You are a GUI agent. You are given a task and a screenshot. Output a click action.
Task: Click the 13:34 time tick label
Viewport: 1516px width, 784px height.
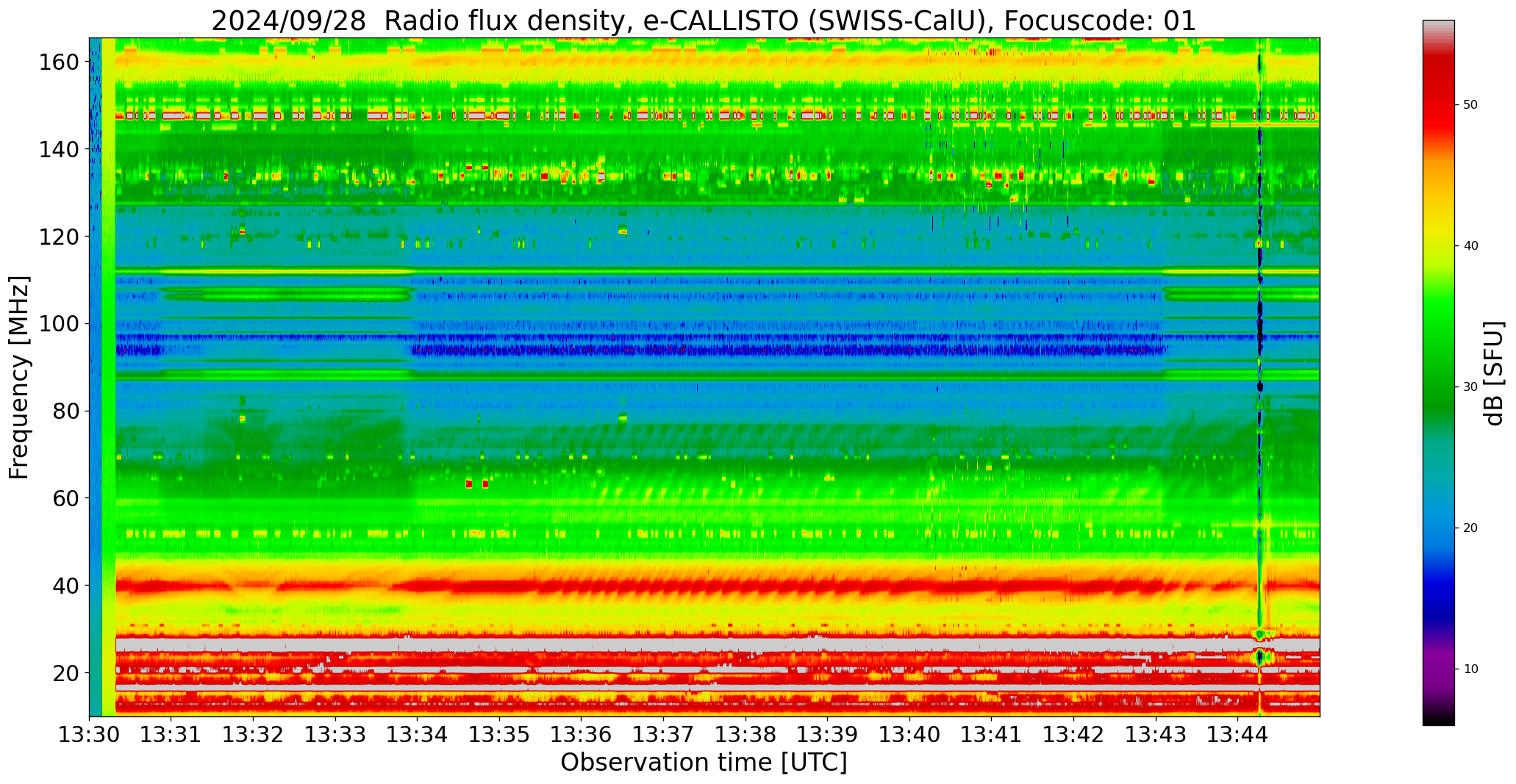point(418,736)
